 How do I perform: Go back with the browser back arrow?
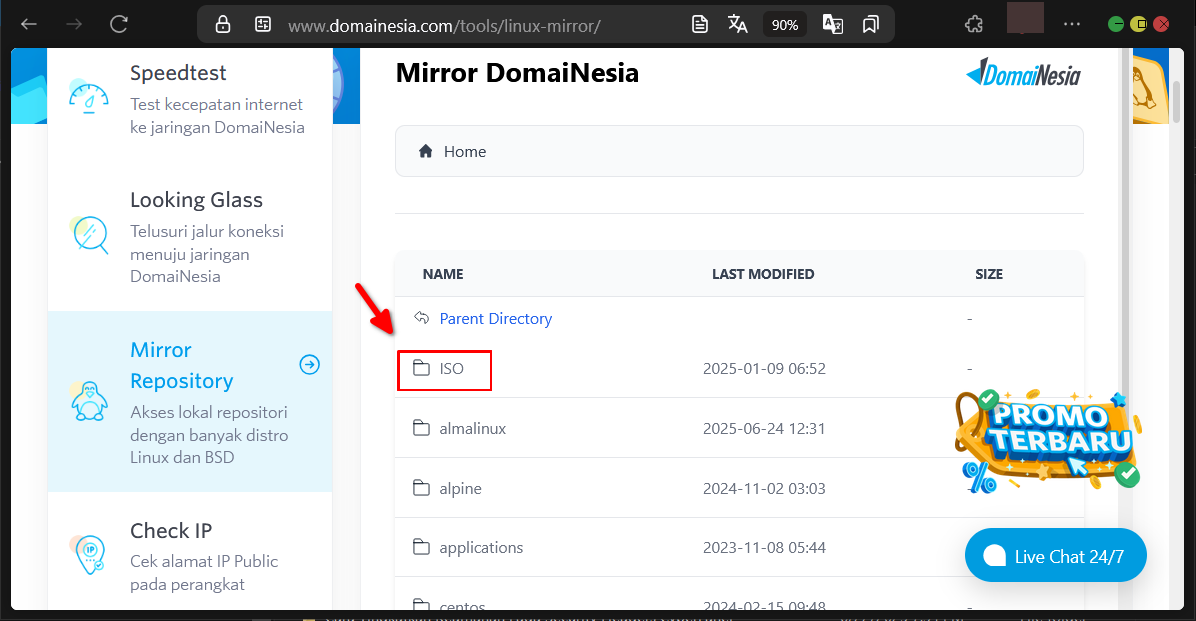point(29,24)
